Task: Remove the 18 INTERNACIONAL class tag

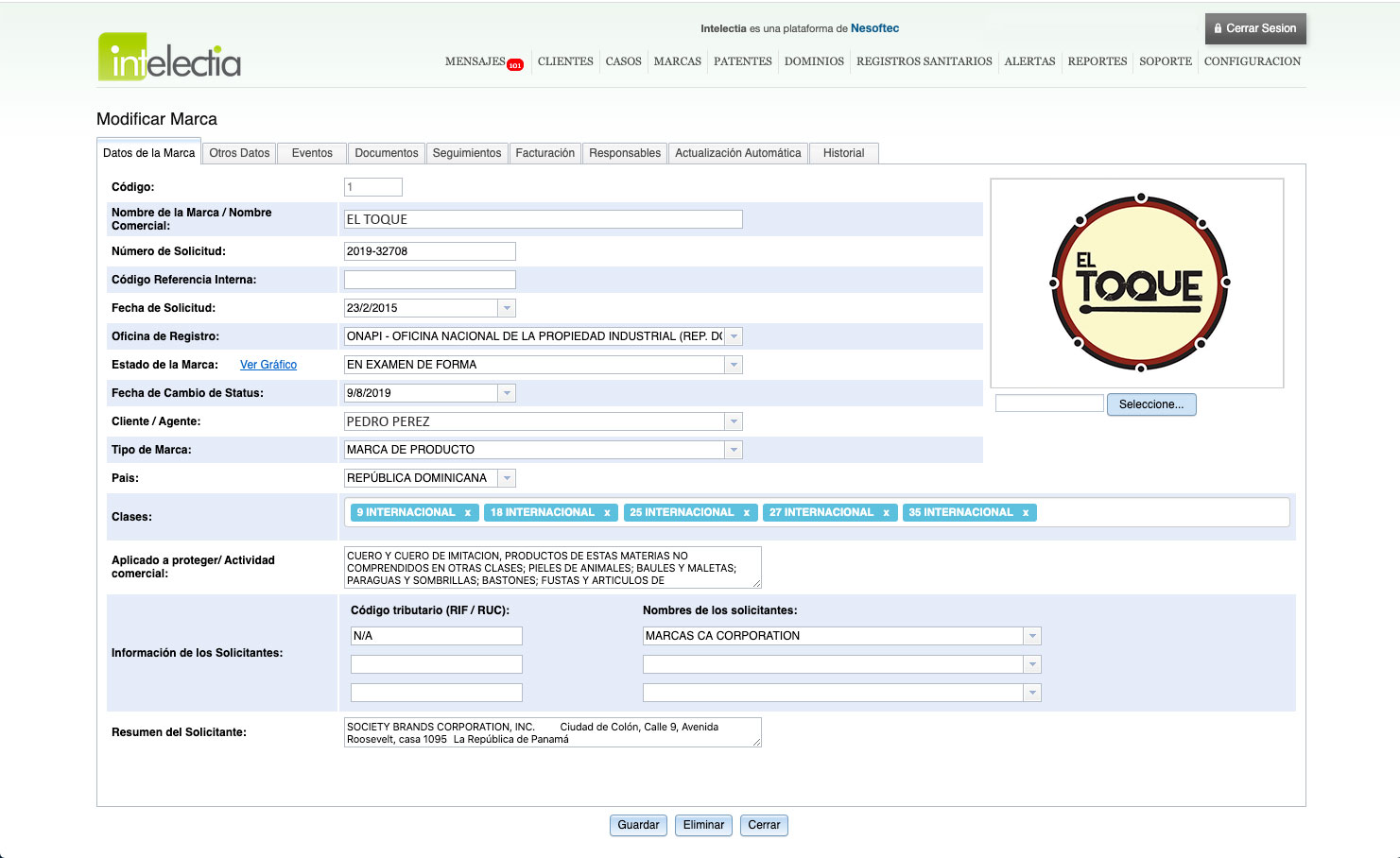Action: [607, 513]
